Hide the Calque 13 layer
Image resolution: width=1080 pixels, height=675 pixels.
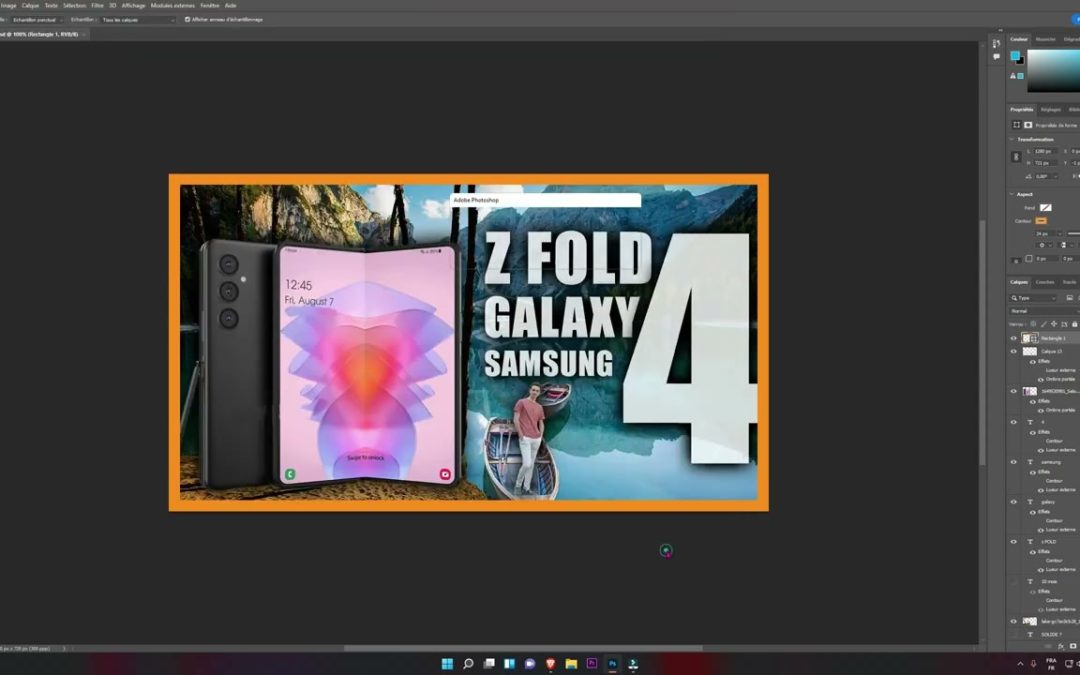click(1013, 351)
